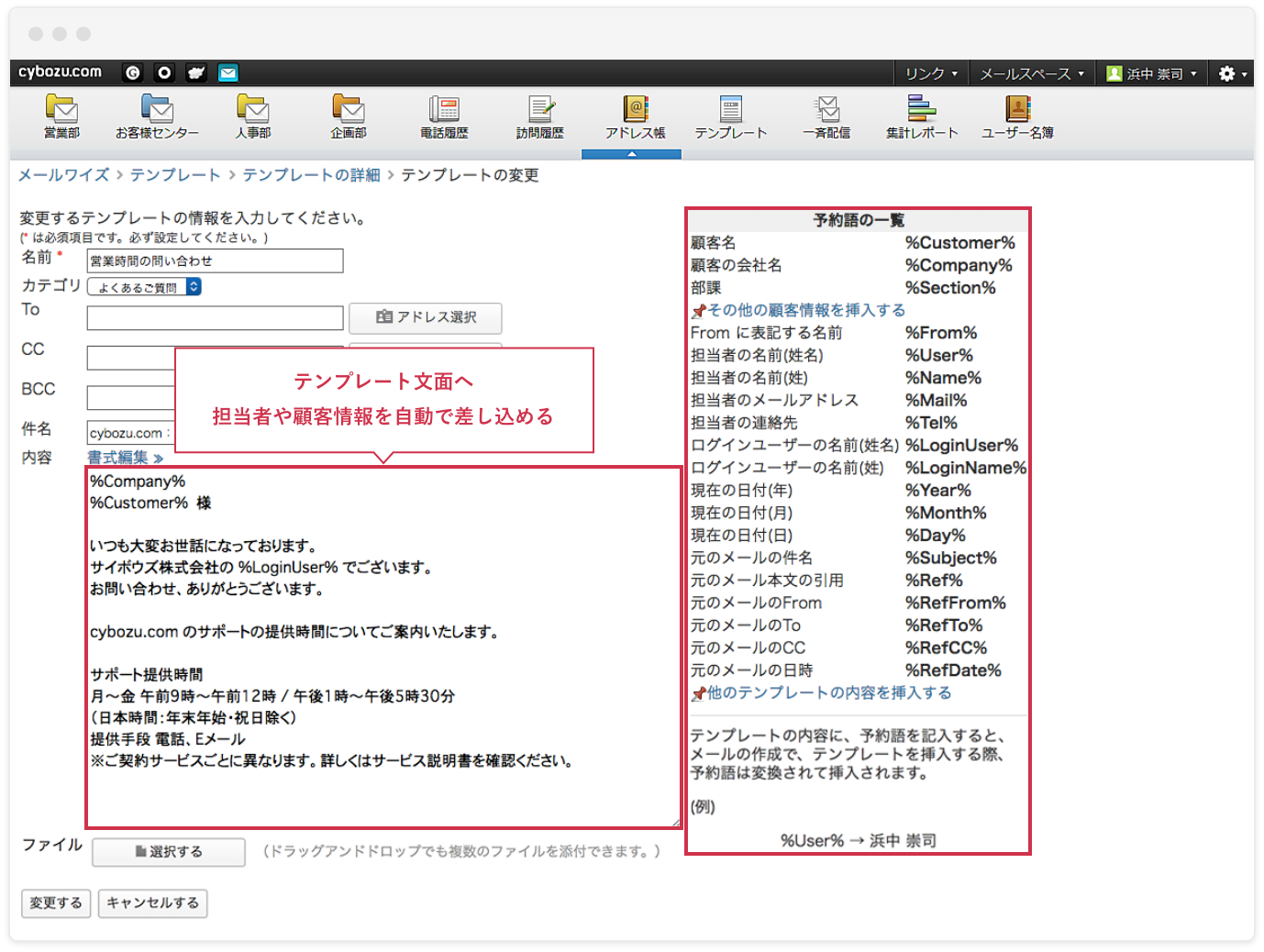This screenshot has width=1264, height=952.
Task: Expand the カテゴリ dropdown よくあるご質問
Action: pyautogui.click(x=144, y=287)
